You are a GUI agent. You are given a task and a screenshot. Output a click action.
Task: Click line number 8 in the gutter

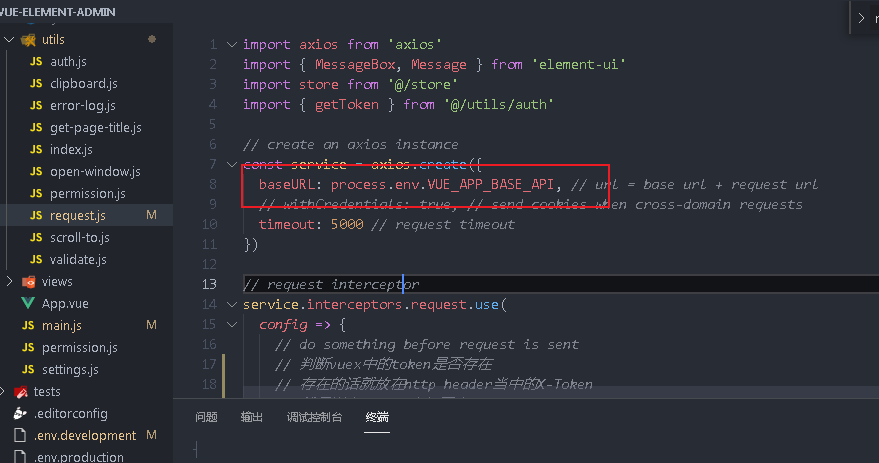212,184
